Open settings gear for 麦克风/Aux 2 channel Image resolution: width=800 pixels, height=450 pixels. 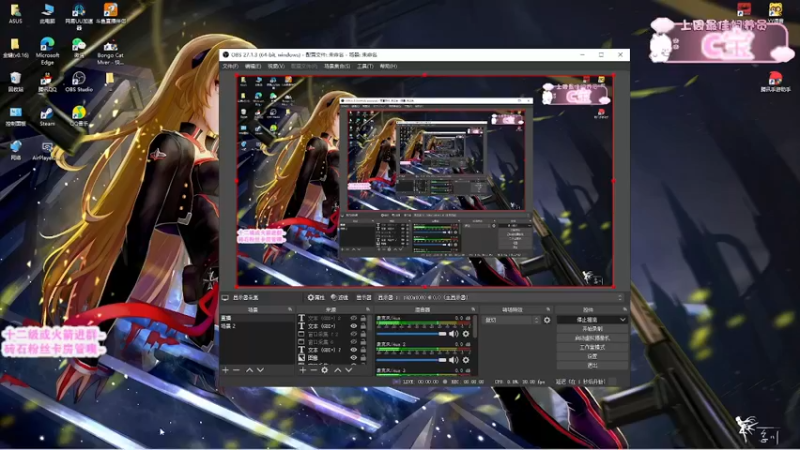coord(465,360)
